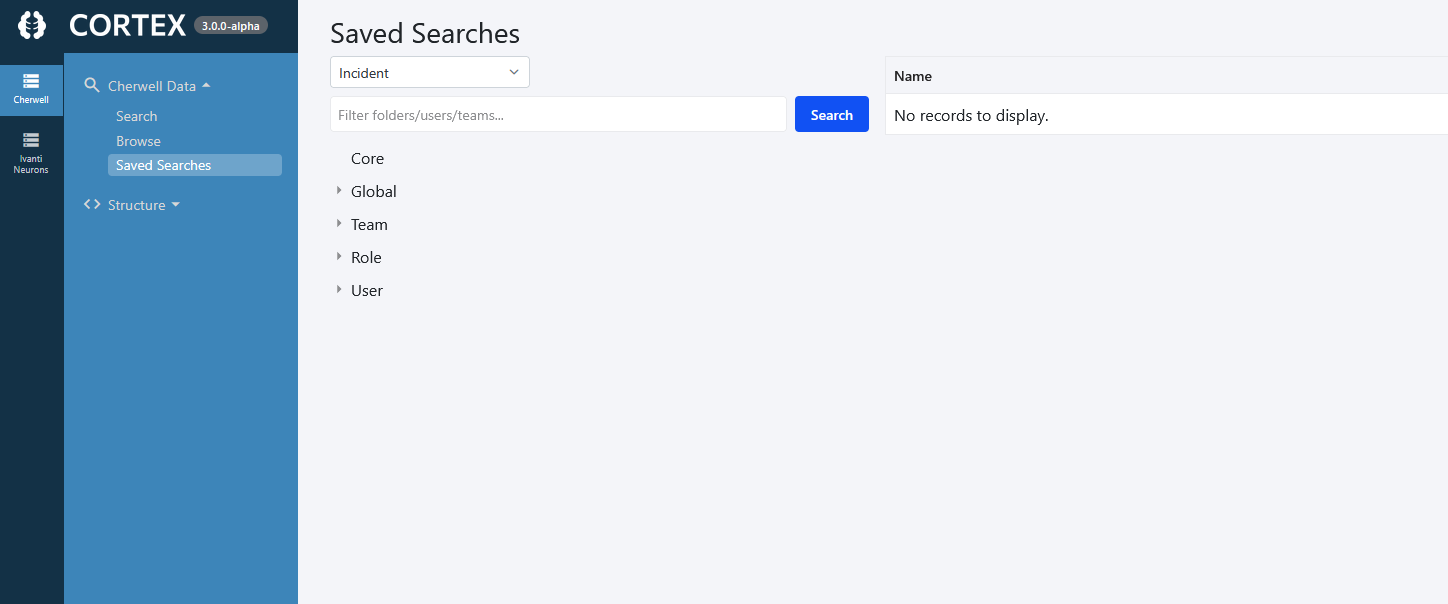The height and width of the screenshot is (604, 1448).
Task: Expand the User node
Action: pyautogui.click(x=340, y=290)
